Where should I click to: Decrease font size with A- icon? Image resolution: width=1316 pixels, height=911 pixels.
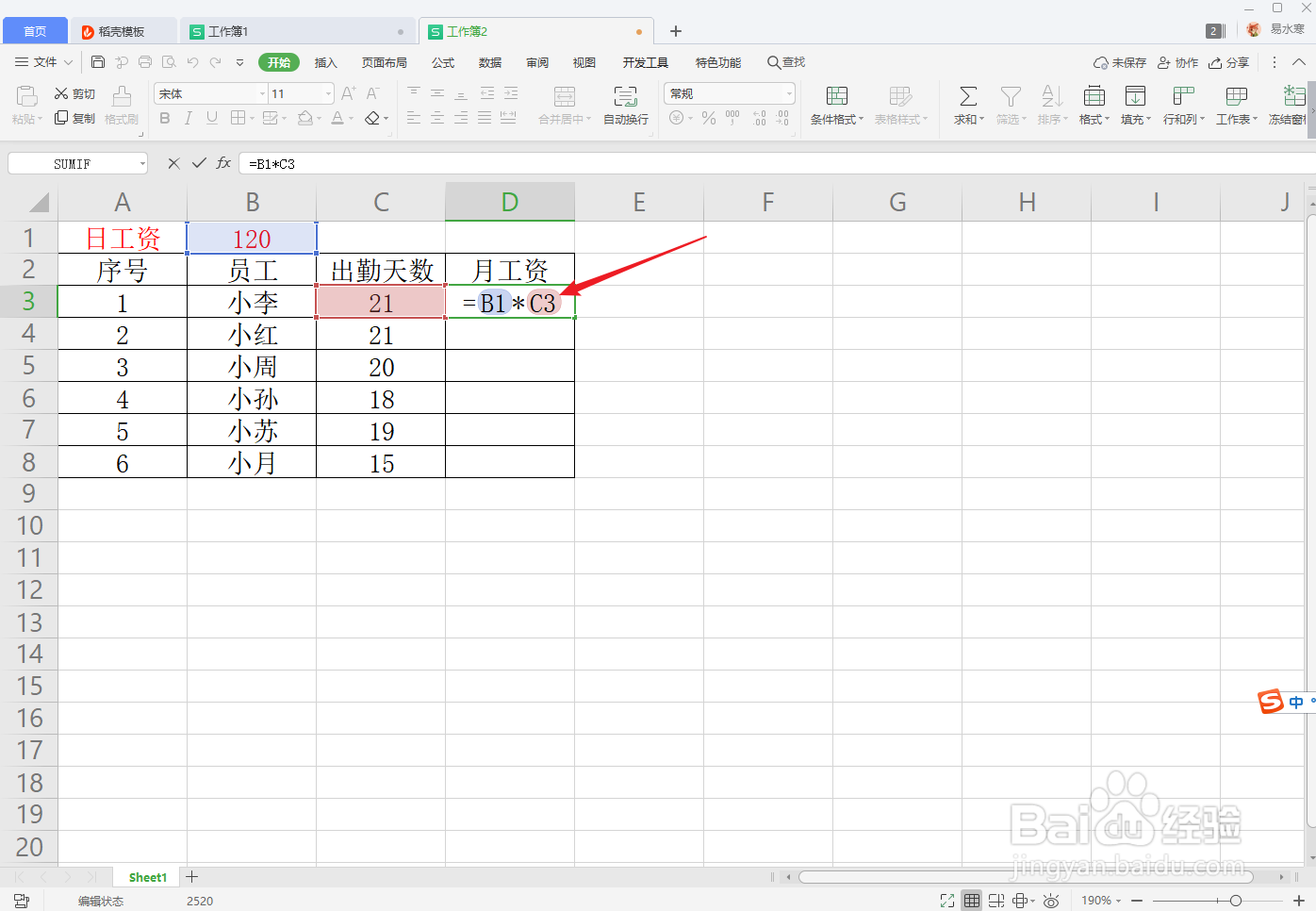pos(372,93)
